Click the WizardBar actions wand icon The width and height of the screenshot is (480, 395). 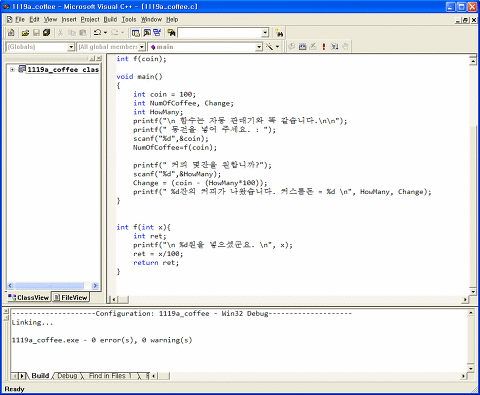[x=269, y=47]
